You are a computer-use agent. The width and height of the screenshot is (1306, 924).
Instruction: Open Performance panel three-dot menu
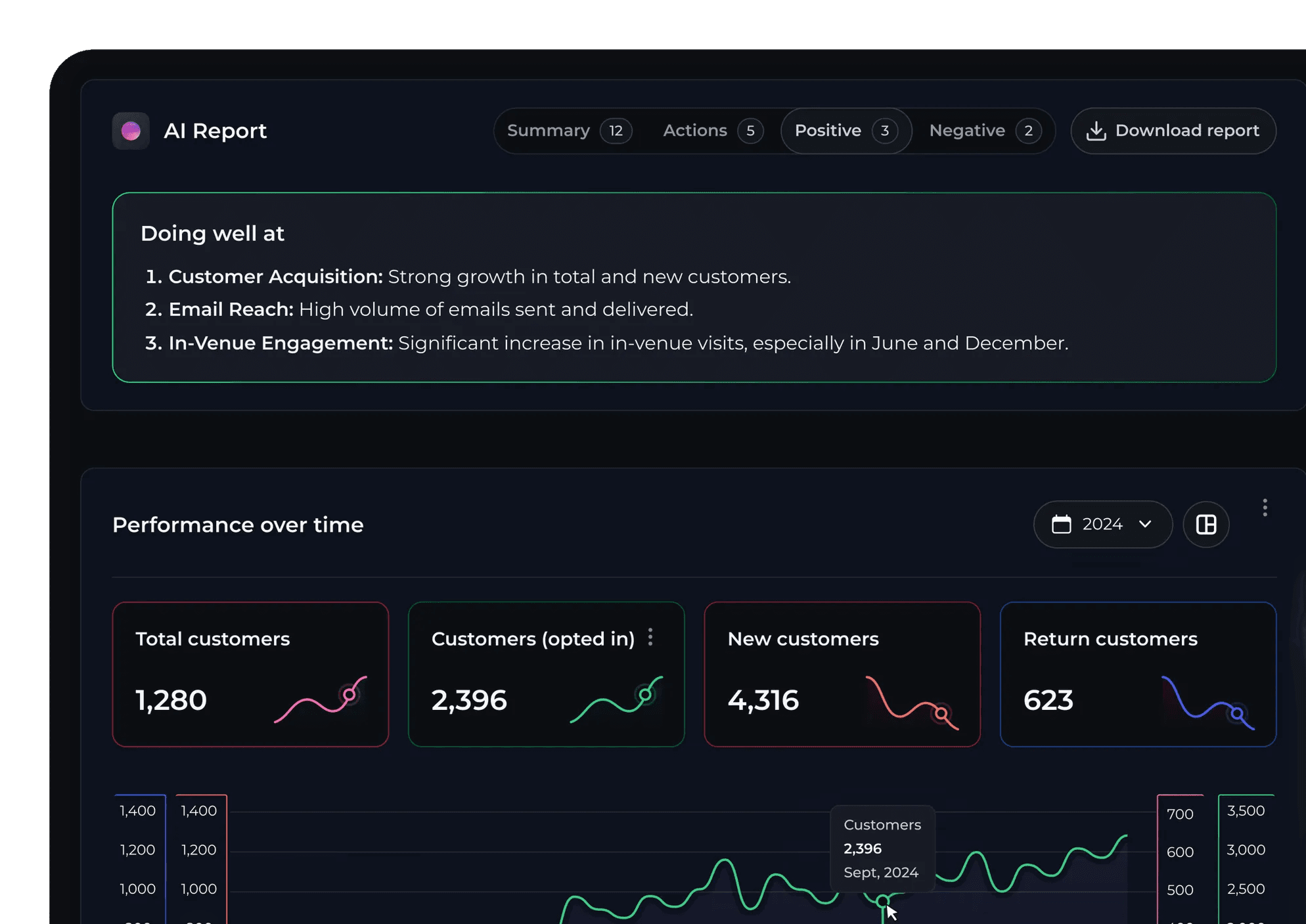click(1265, 508)
